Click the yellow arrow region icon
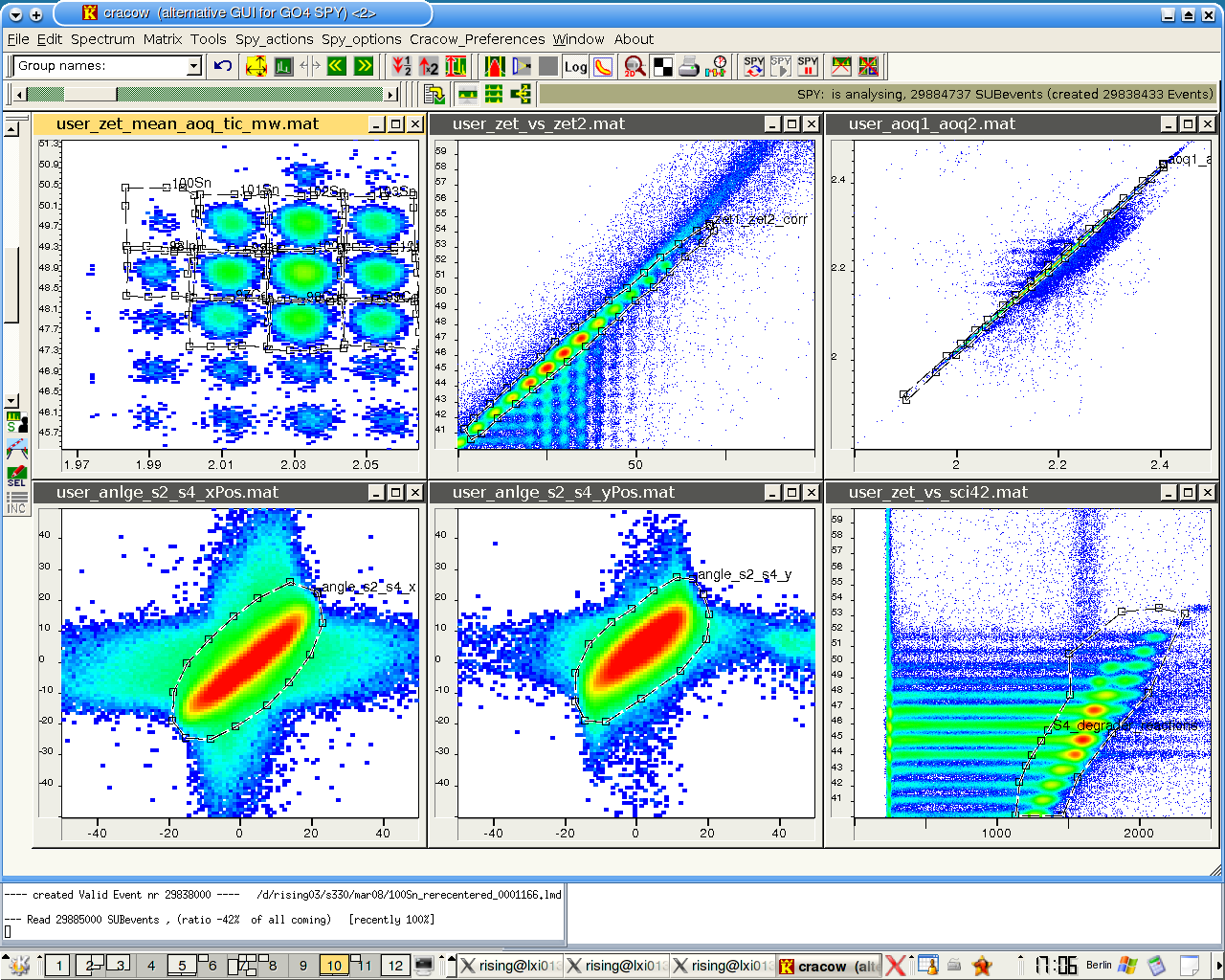 (522, 66)
